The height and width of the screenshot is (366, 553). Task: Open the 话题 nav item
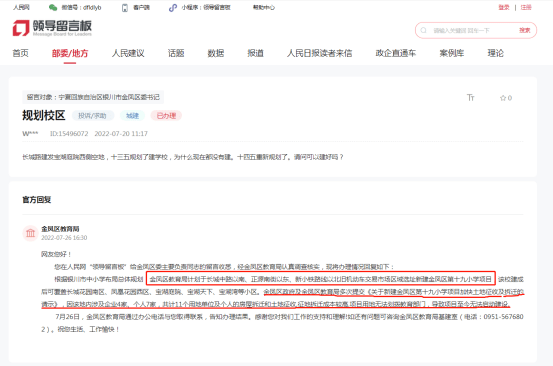176,53
